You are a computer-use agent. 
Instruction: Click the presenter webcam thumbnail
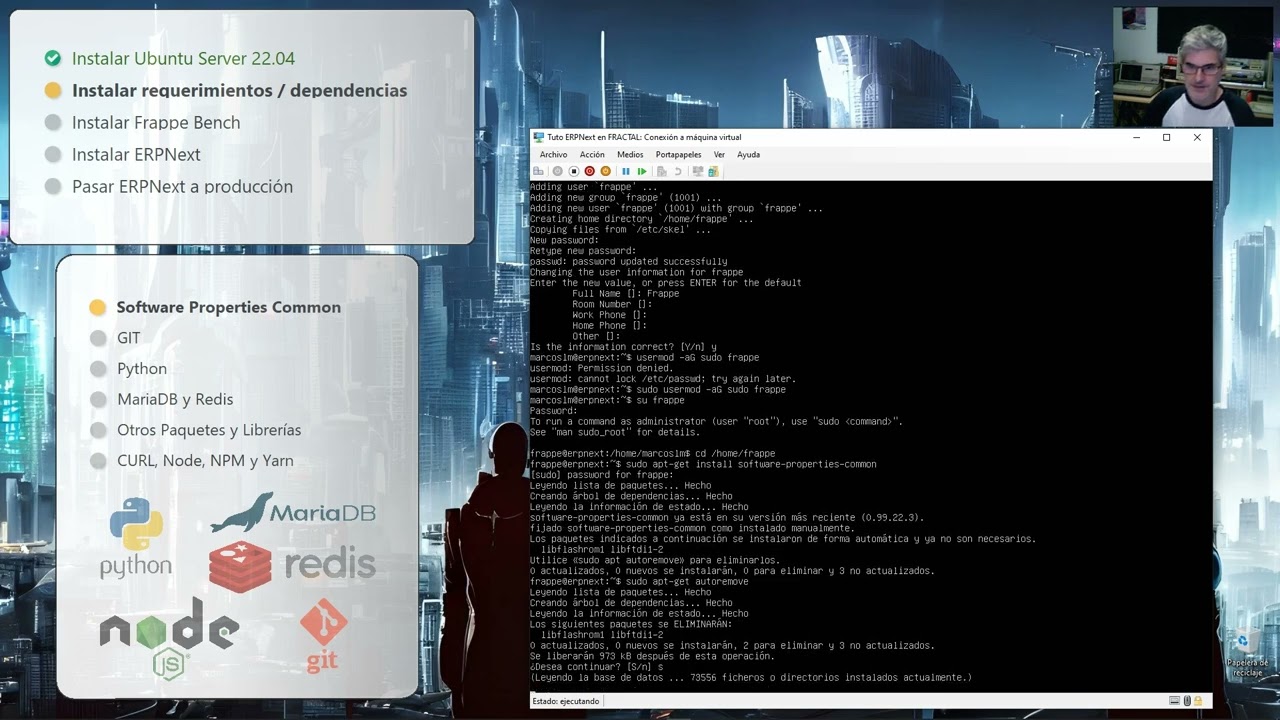(x=1194, y=67)
